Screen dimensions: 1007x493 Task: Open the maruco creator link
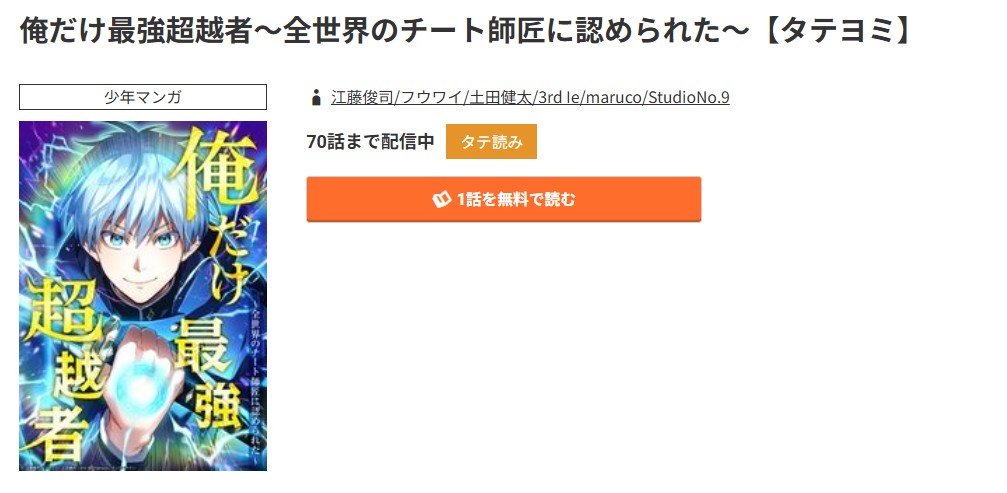click(613, 98)
